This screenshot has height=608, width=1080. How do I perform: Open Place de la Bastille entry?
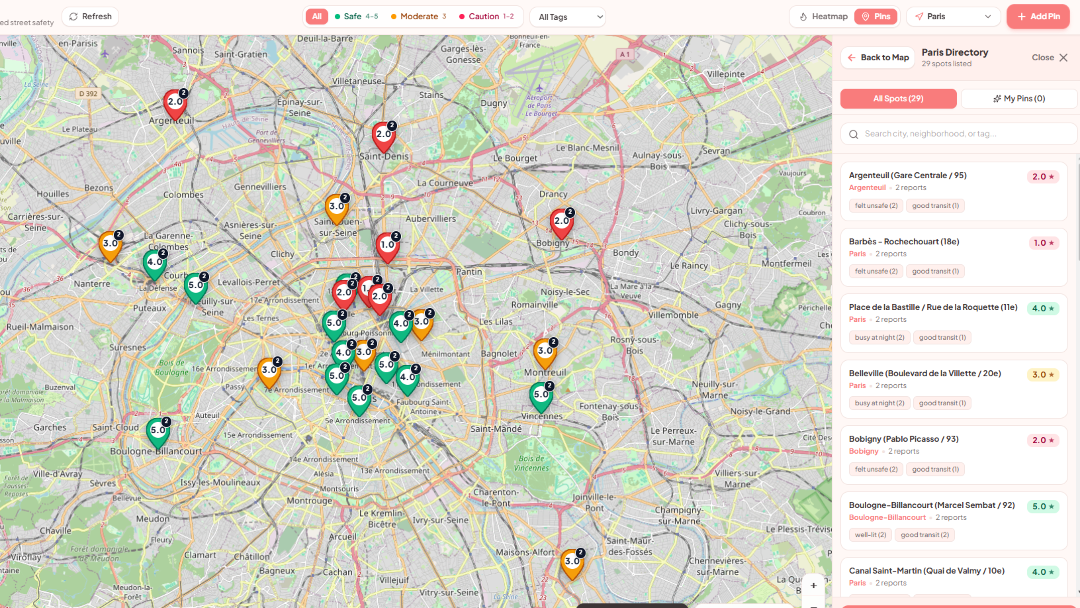click(x=953, y=324)
